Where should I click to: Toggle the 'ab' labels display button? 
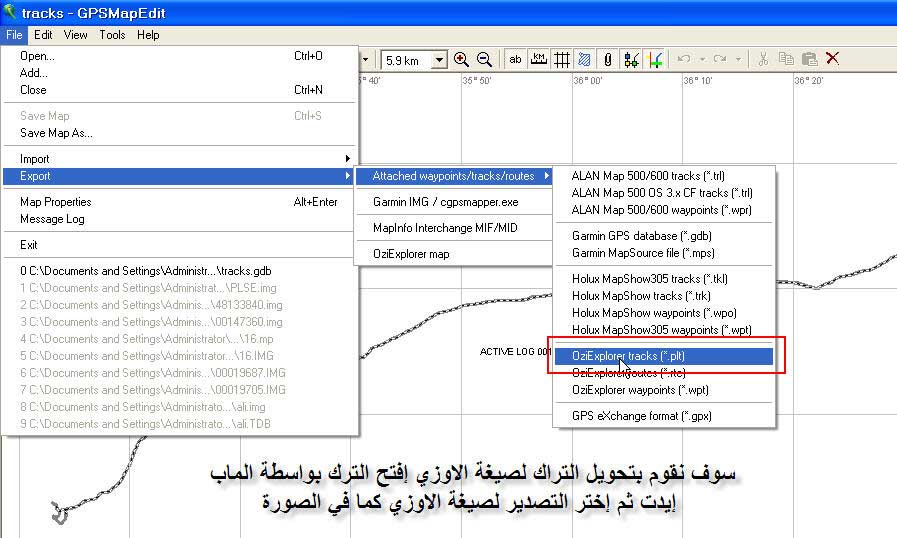515,60
